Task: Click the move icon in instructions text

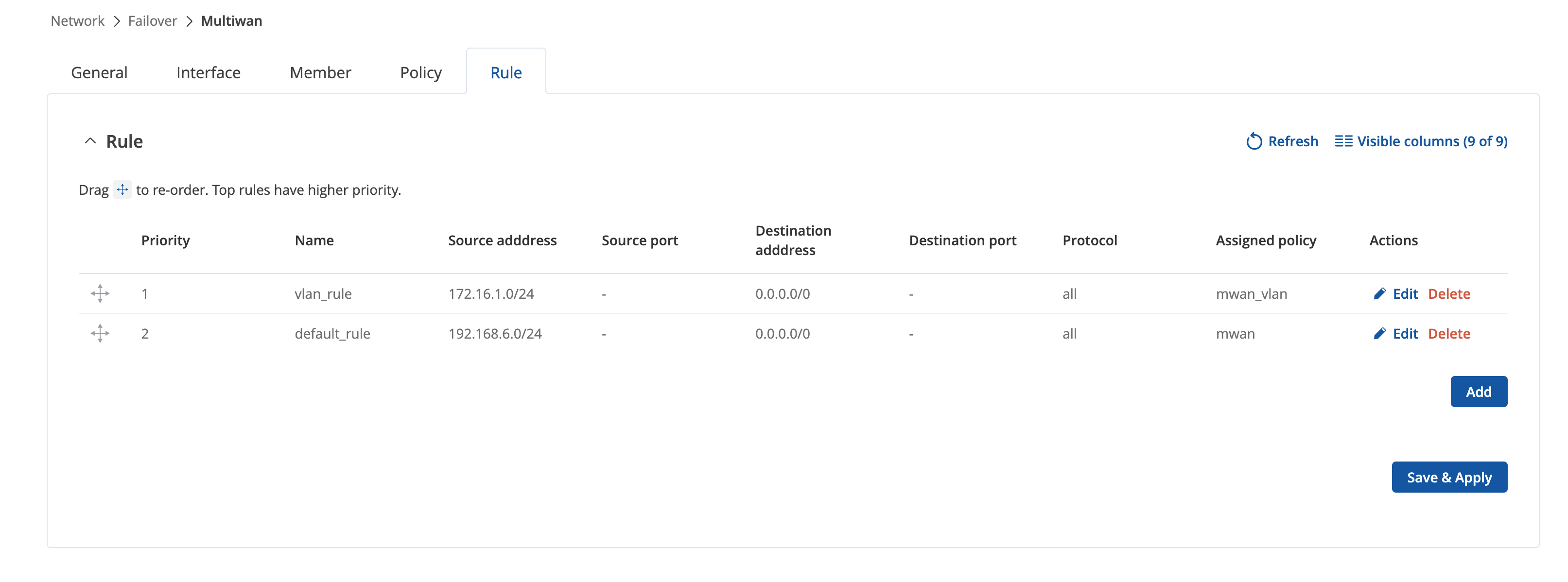Action: point(122,190)
